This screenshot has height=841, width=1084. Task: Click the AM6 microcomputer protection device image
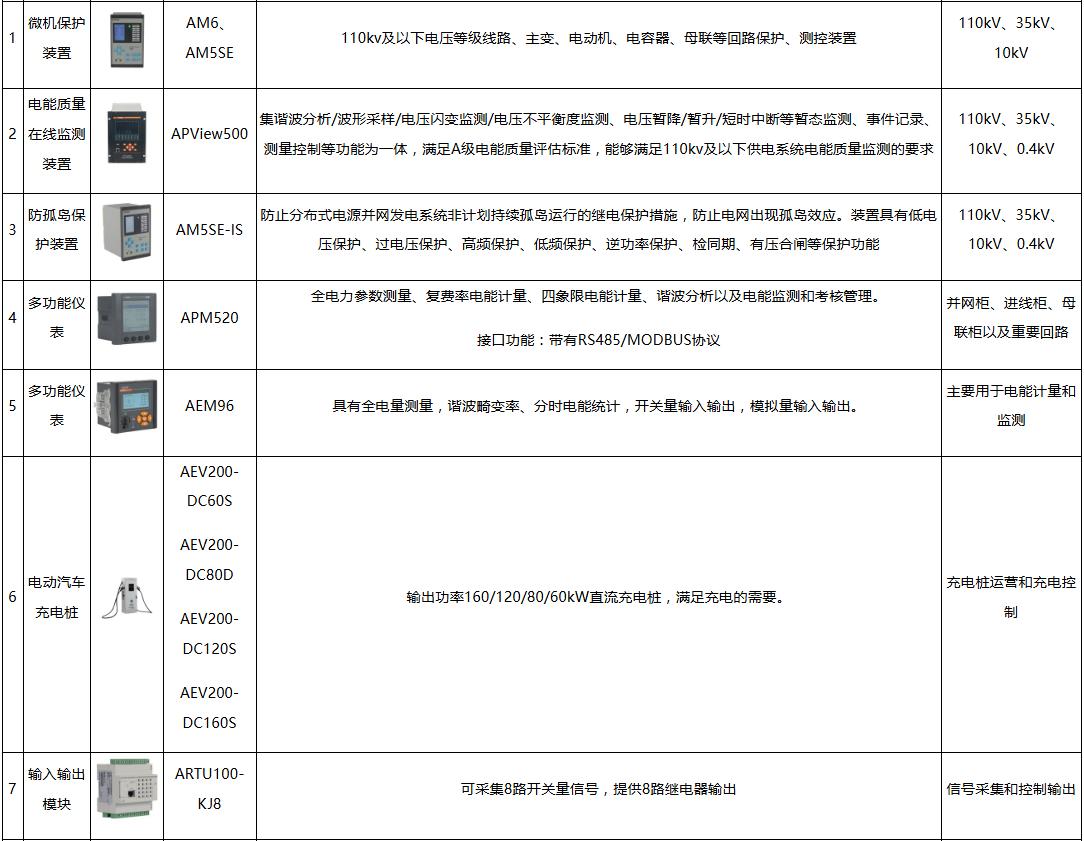[125, 42]
